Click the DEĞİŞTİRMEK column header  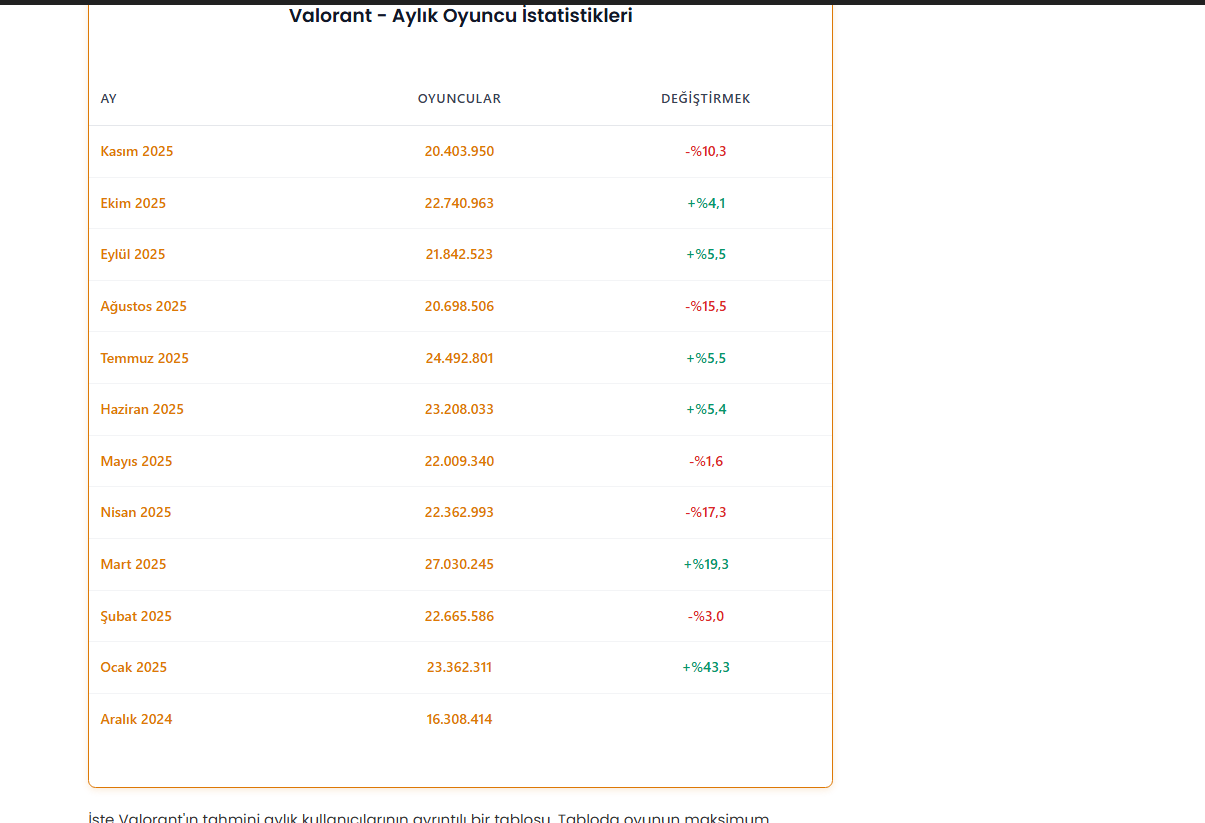click(706, 99)
